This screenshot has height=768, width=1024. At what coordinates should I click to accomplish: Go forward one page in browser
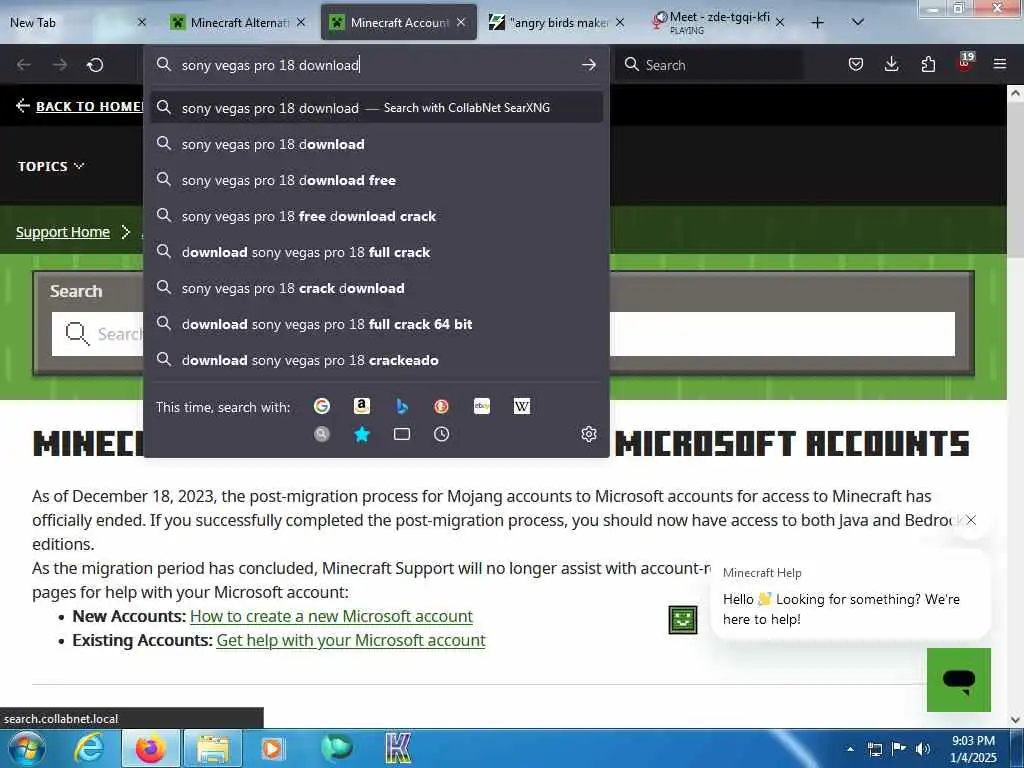(59, 65)
